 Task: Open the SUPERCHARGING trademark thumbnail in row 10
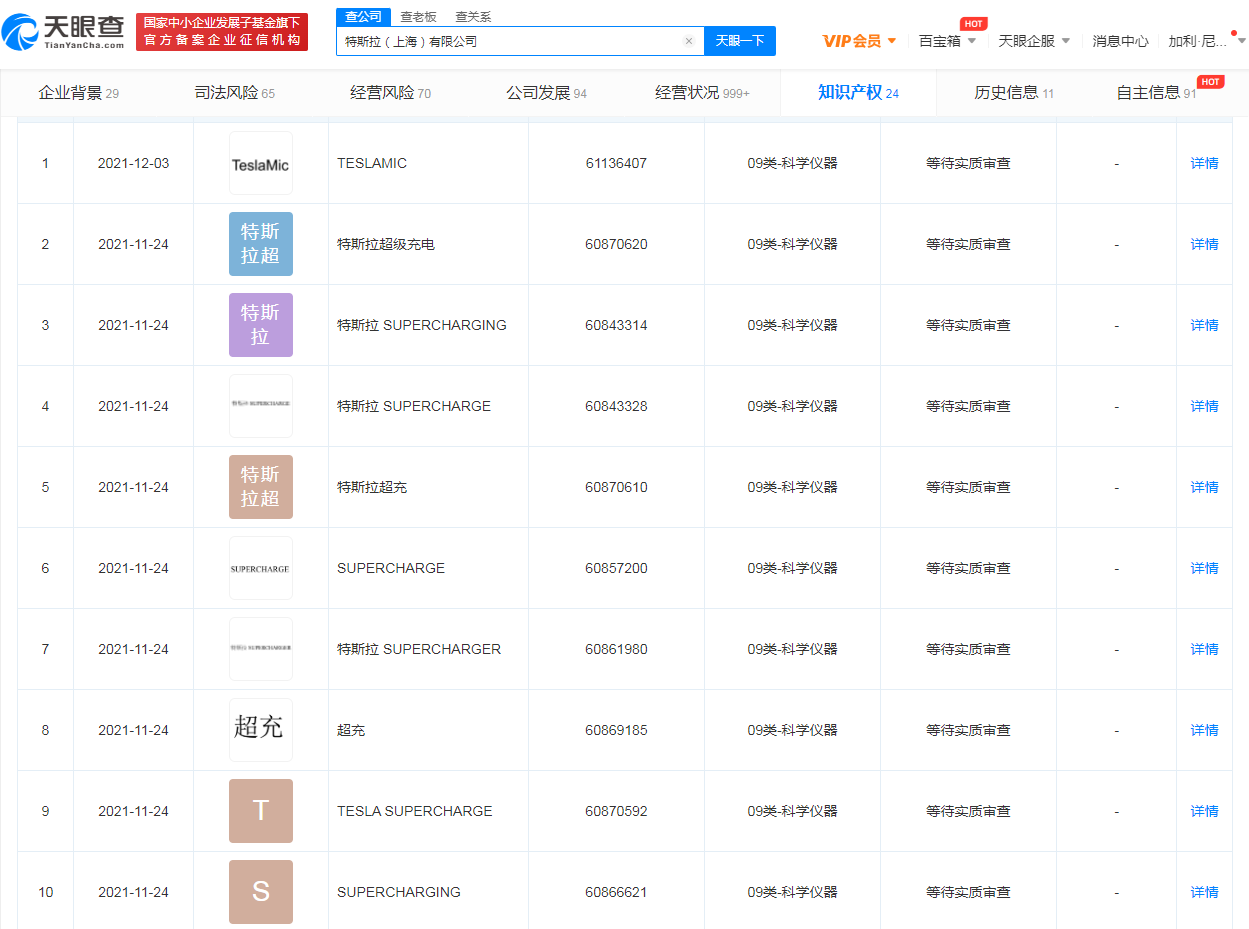(261, 892)
